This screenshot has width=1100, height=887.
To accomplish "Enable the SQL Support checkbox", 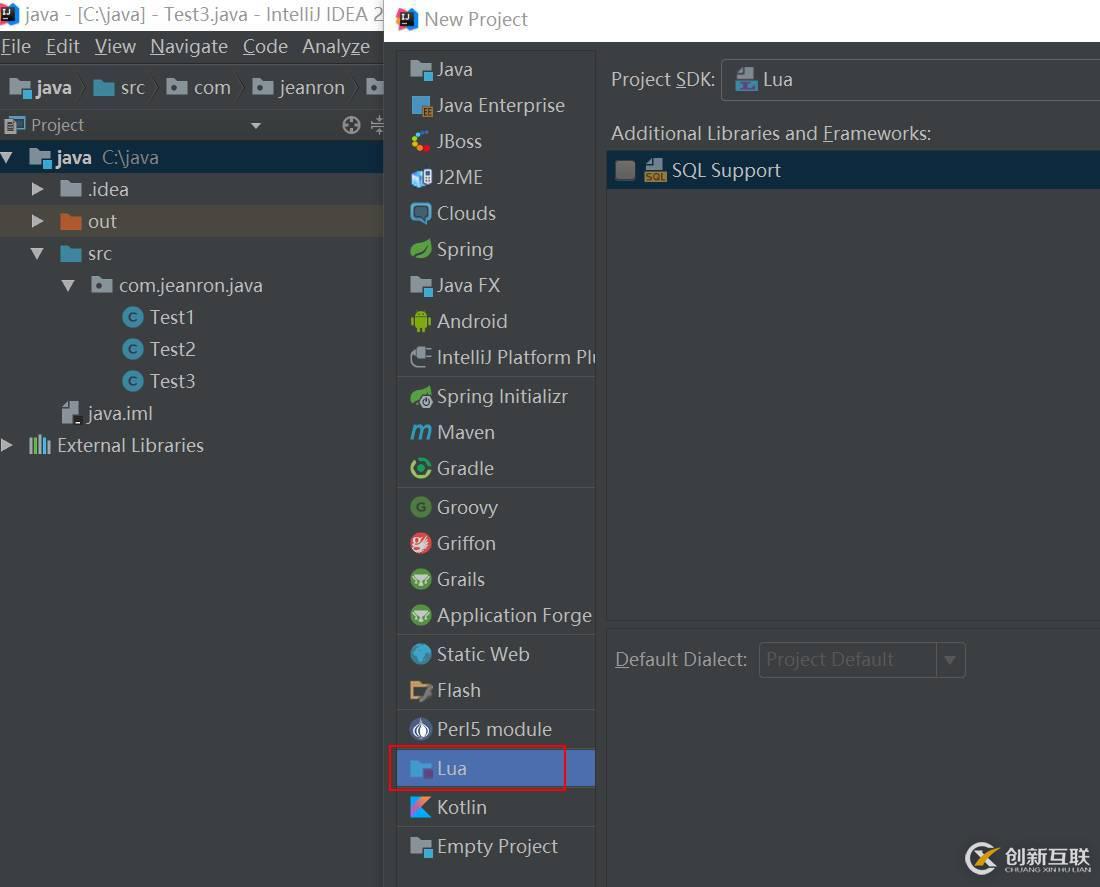I will pos(625,170).
